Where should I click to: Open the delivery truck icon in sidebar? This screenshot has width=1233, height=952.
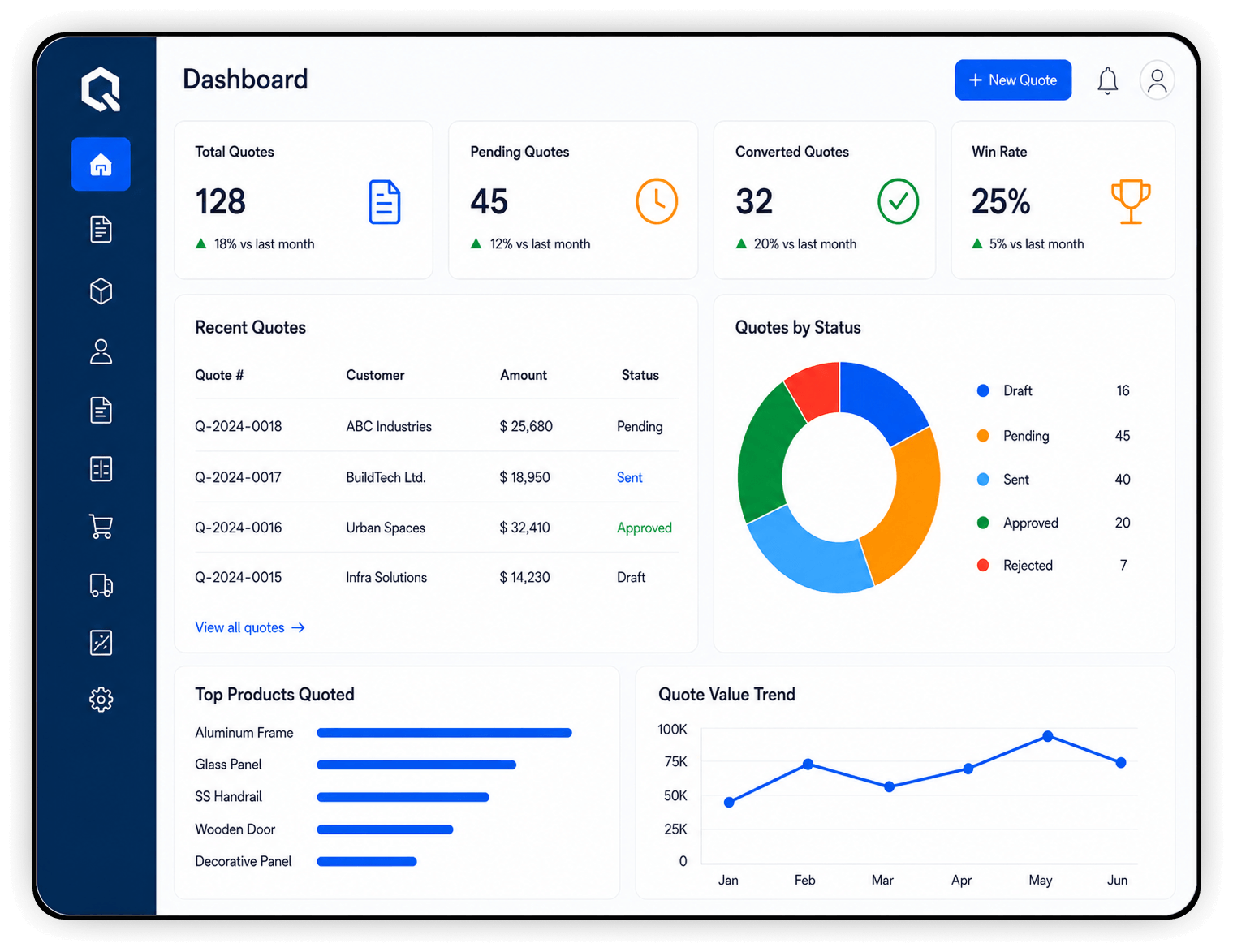point(101,585)
